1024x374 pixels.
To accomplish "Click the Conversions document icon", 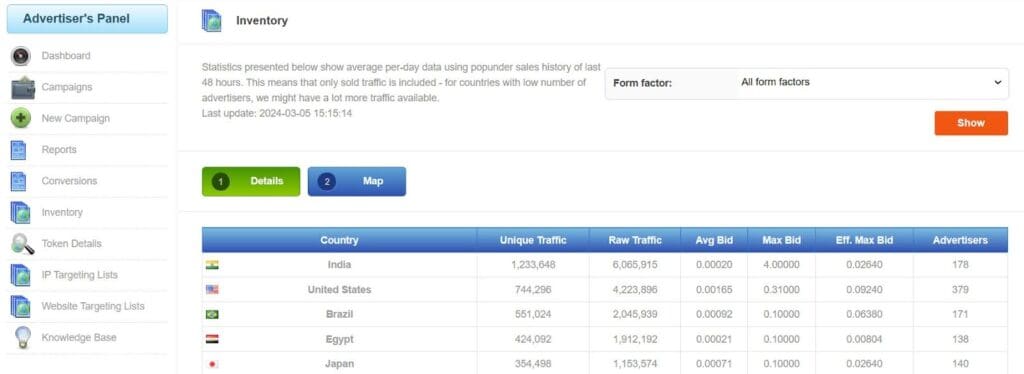I will (18, 181).
